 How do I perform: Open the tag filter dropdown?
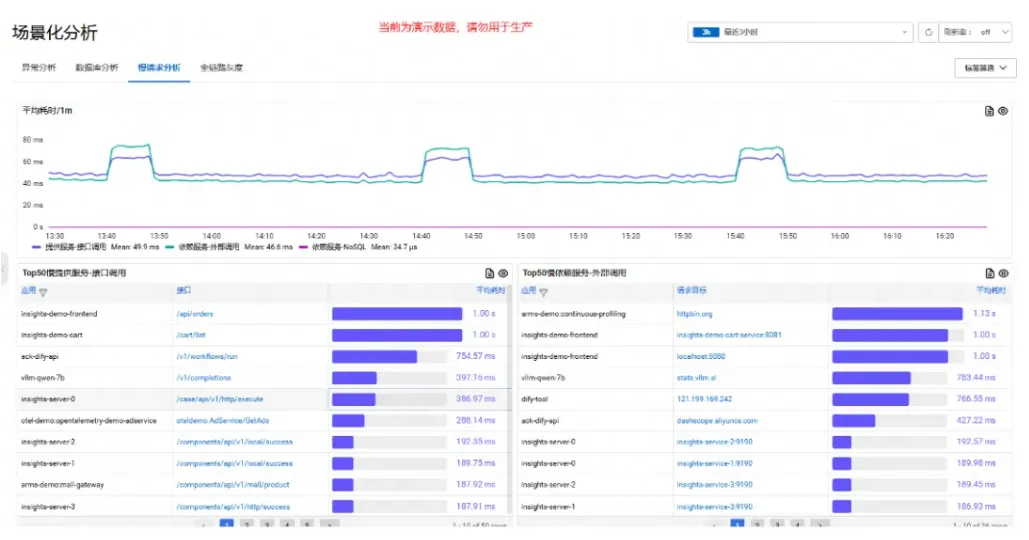[985, 68]
